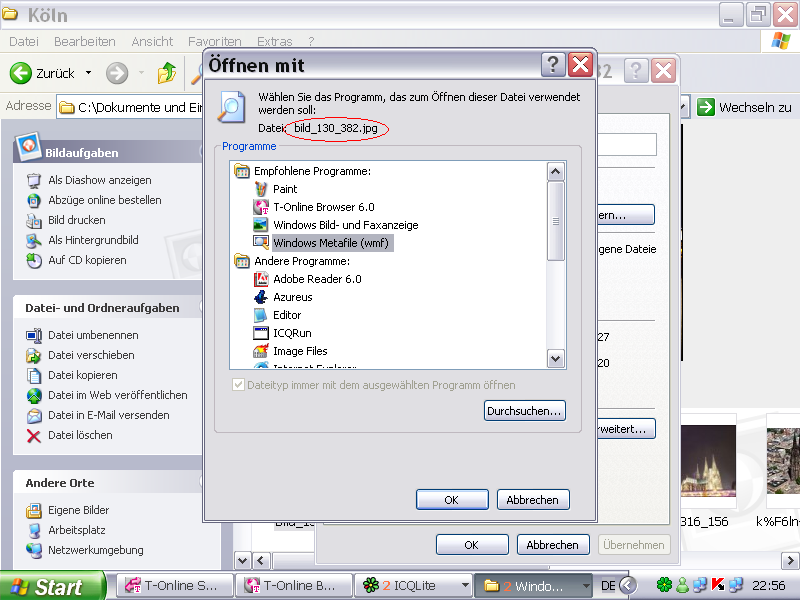Click the program list scrollbar thumb

[556, 221]
